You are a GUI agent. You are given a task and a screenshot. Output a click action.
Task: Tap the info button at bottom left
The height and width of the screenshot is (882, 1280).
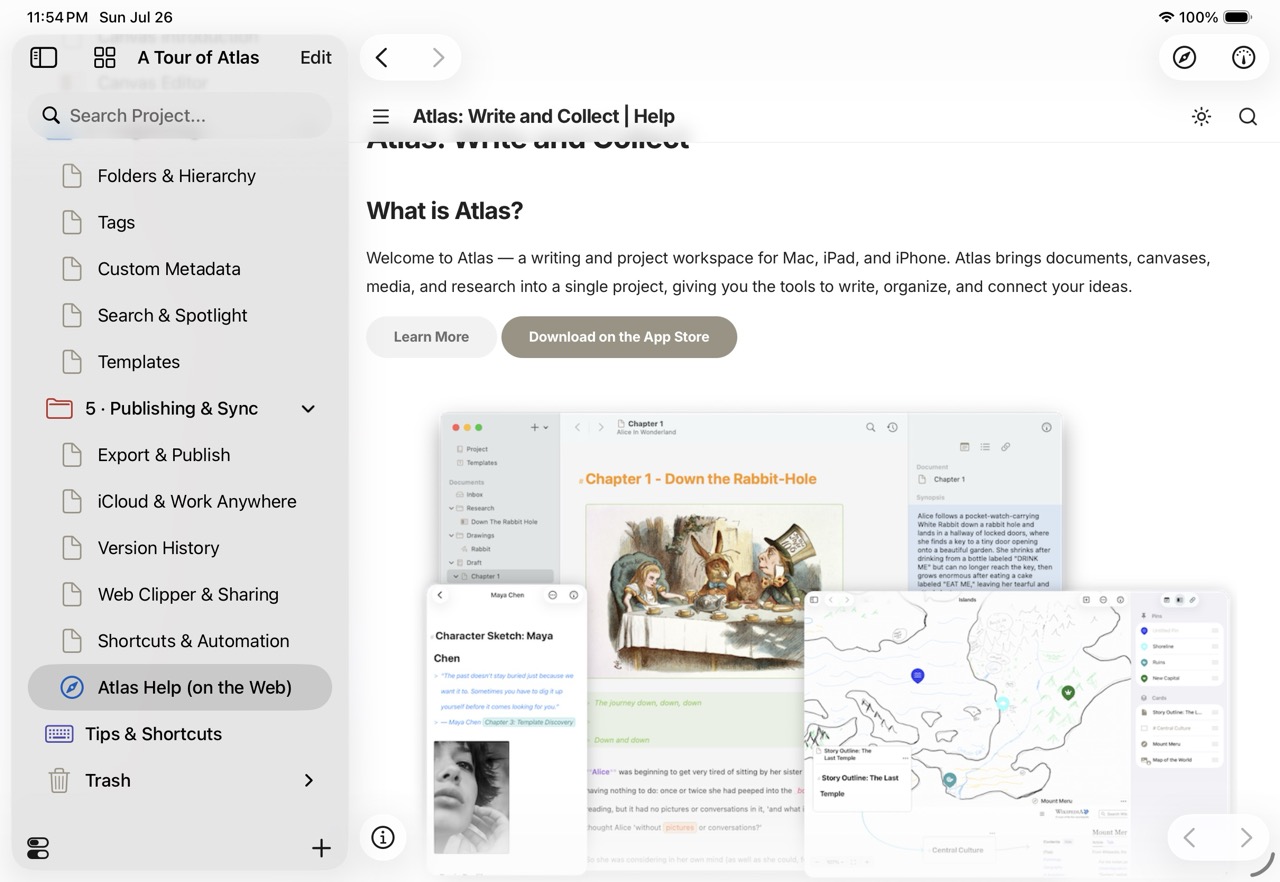(383, 838)
